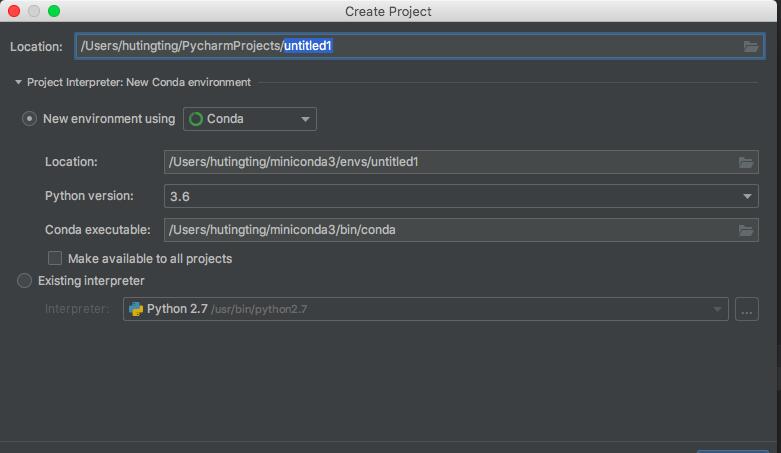The width and height of the screenshot is (781, 453).
Task: Click the Python version label
Action: (89, 196)
